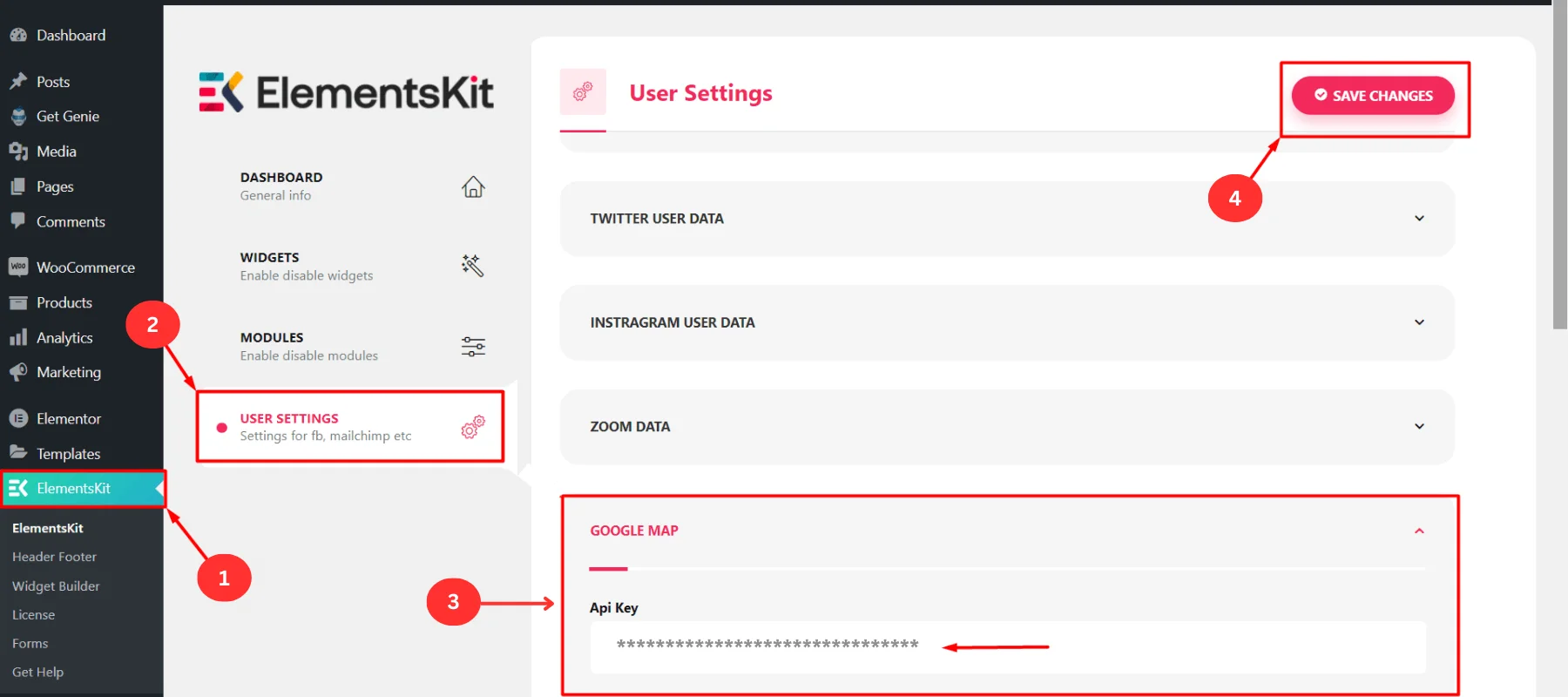Click the magic wand icon beside Widgets
Screen dimensions: 1568x697
tap(473, 266)
